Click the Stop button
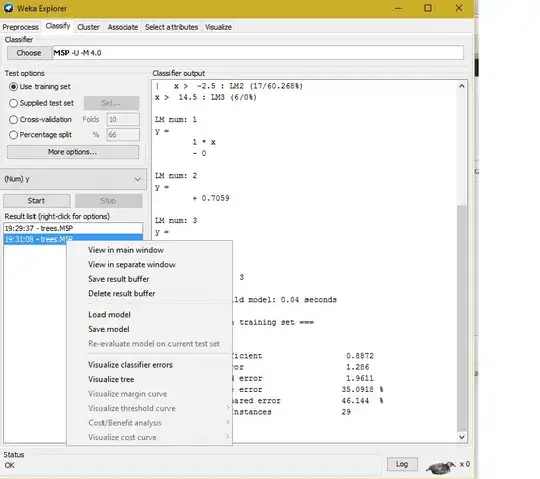 108,200
